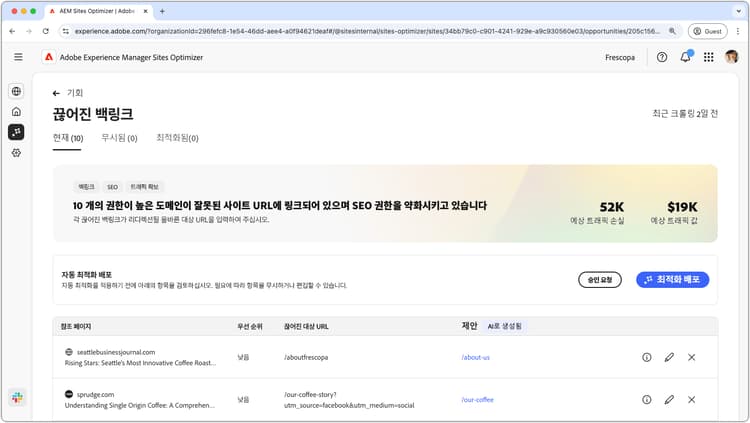Click the $19K estimated traffic value

(682, 207)
